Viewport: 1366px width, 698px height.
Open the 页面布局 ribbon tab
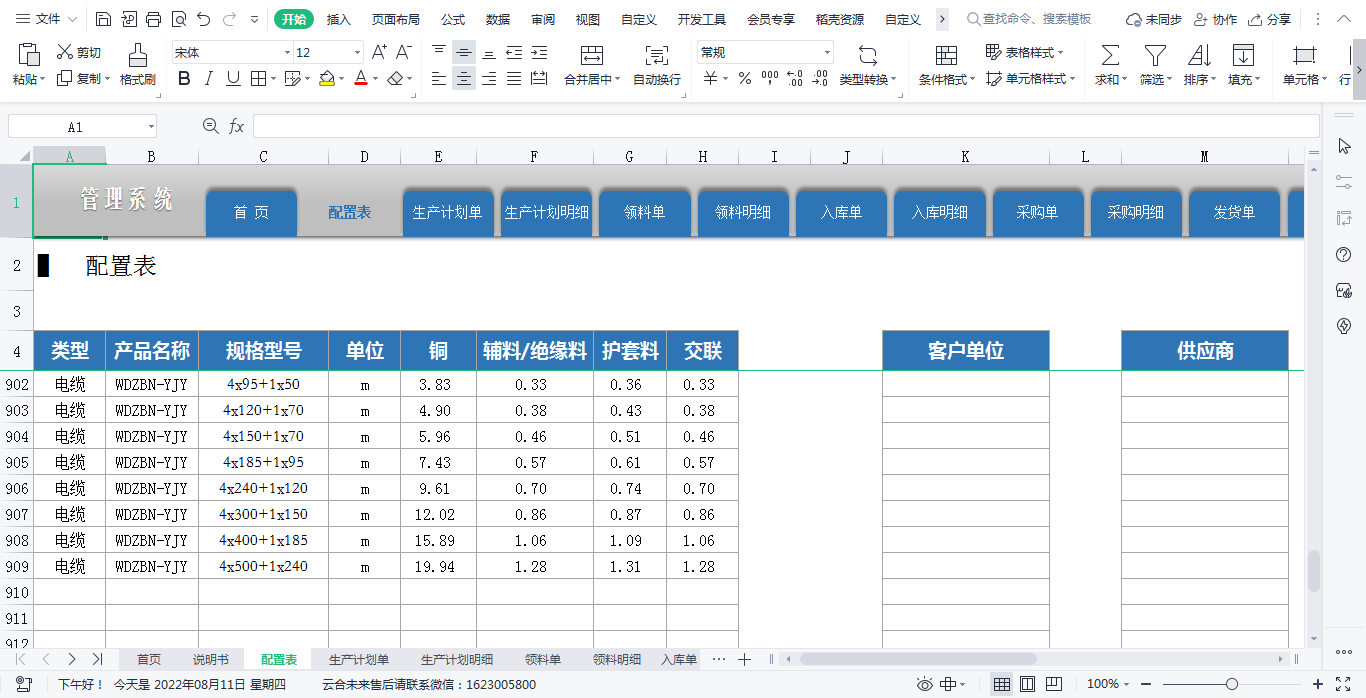point(396,19)
